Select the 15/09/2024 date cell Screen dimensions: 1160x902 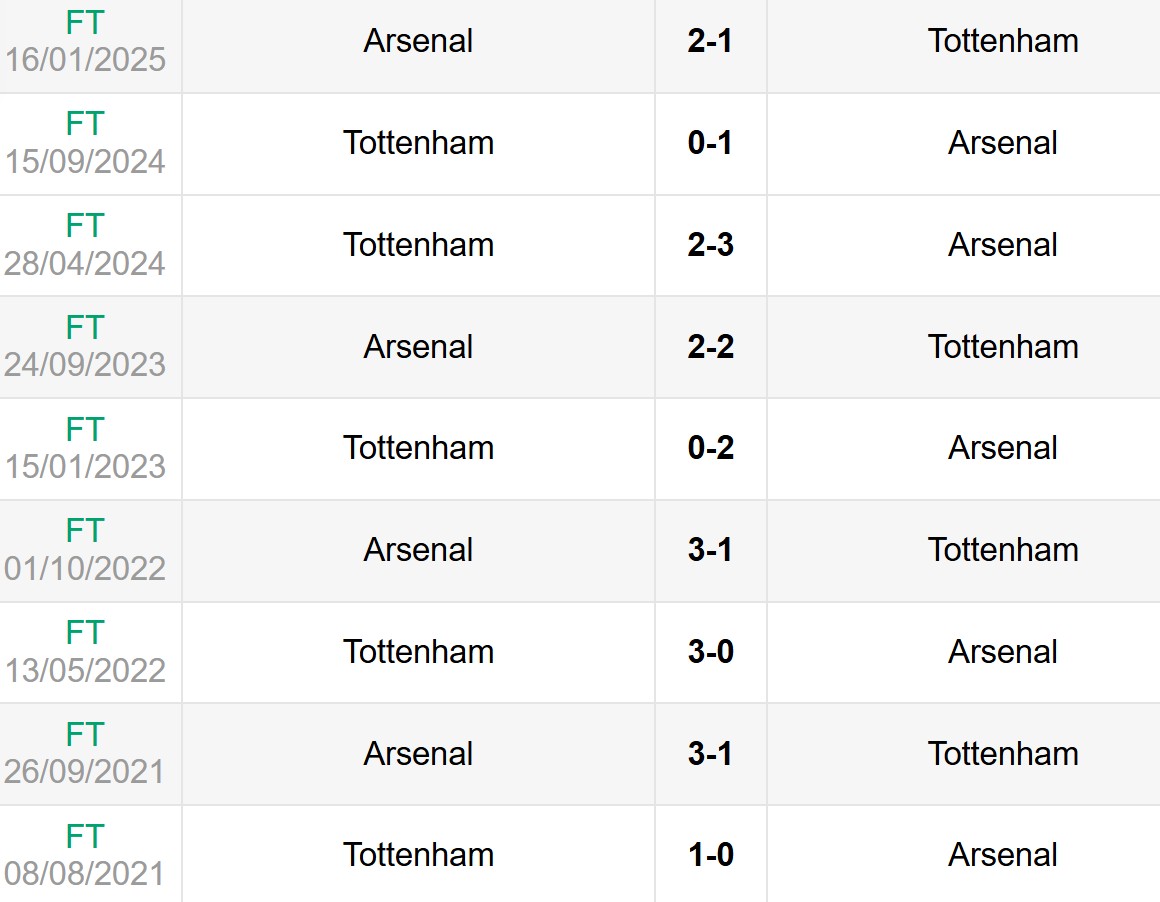85,162
